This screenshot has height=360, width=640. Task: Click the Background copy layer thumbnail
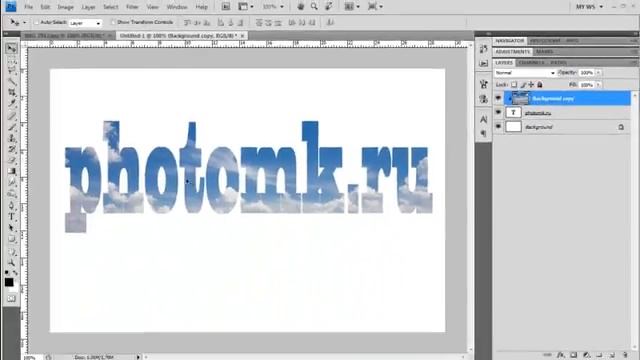(x=520, y=98)
